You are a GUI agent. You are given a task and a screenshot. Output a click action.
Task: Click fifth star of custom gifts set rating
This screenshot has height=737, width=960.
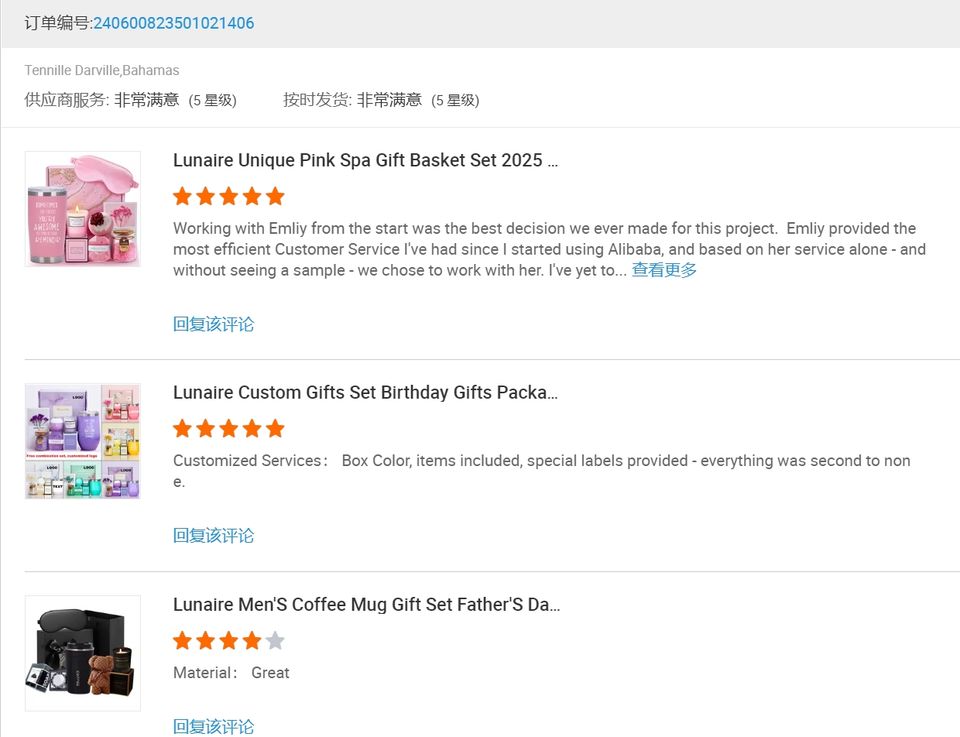pos(275,428)
